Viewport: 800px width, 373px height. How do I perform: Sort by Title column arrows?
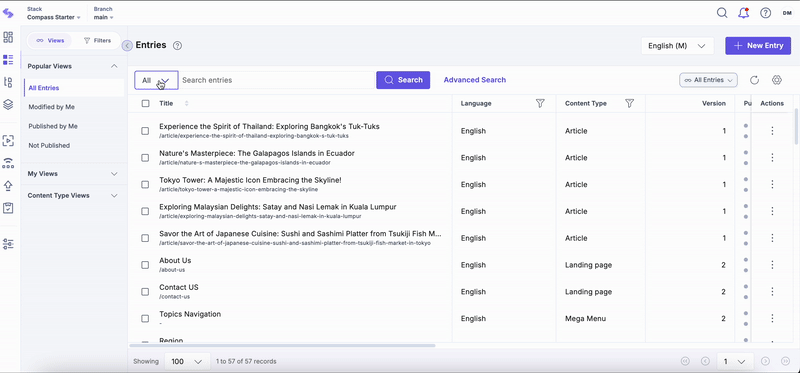point(186,104)
